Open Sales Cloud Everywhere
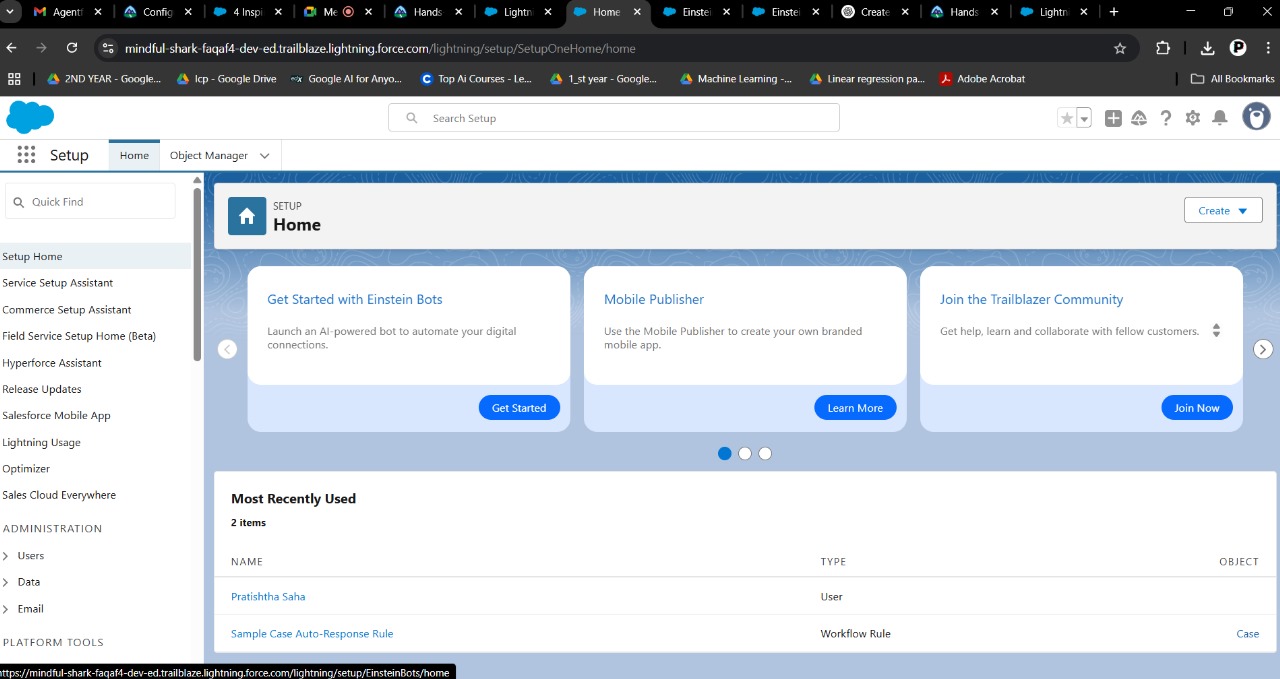This screenshot has width=1280, height=679. point(59,495)
